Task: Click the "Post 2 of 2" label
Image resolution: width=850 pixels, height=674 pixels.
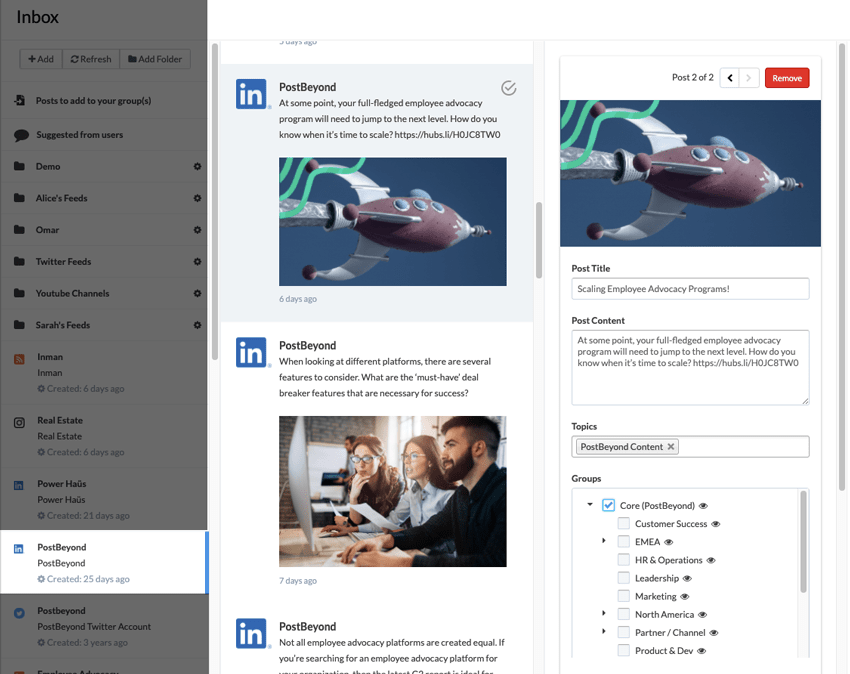Action: tap(692, 78)
